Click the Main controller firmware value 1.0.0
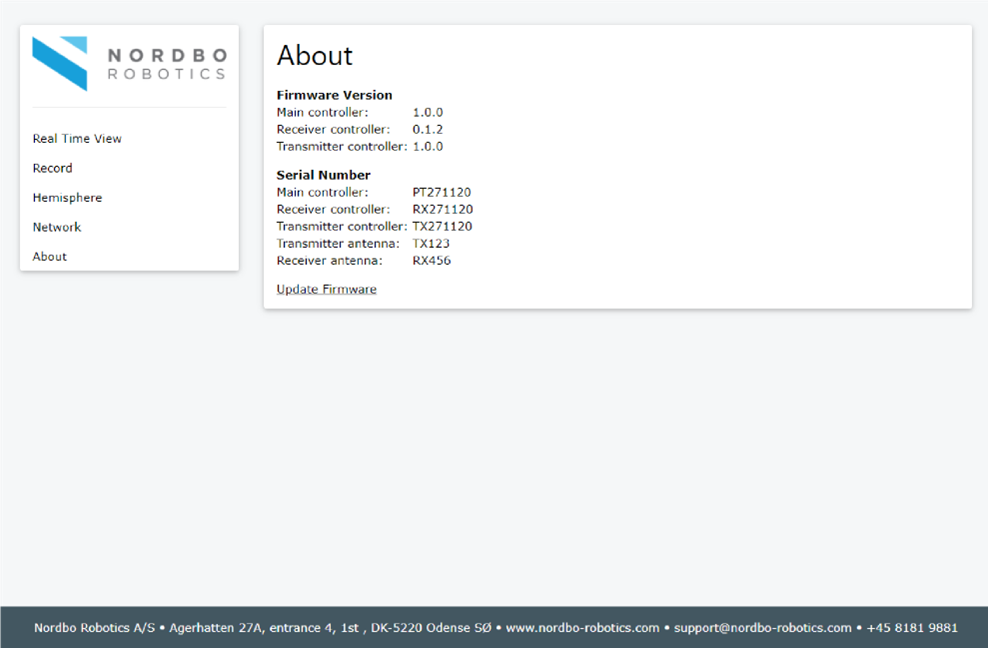 [x=428, y=112]
